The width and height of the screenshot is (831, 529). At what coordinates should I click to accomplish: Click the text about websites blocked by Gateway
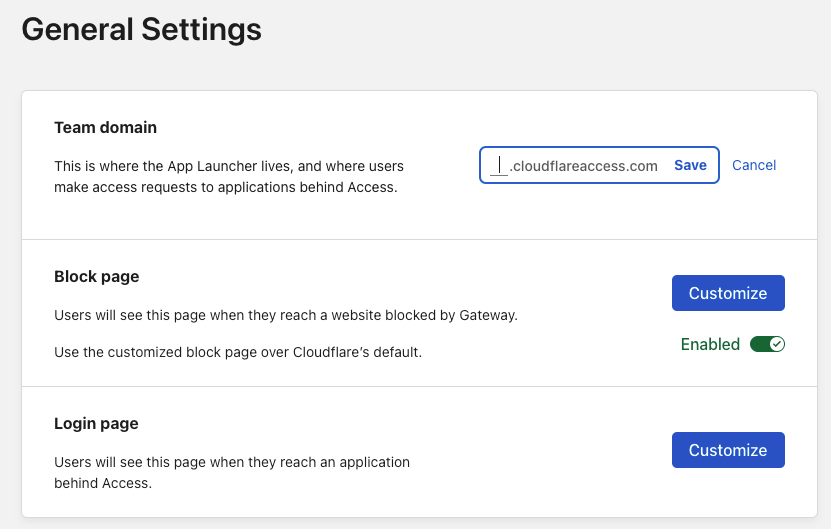pyautogui.click(x=286, y=315)
